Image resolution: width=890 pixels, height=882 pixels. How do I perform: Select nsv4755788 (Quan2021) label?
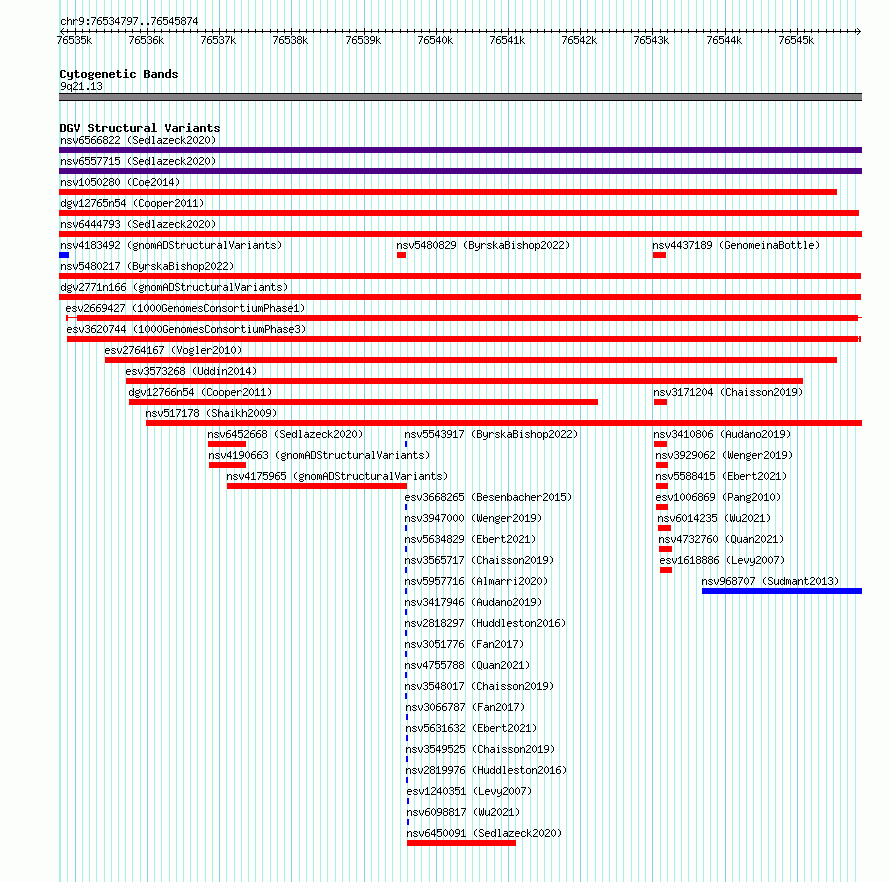click(467, 665)
